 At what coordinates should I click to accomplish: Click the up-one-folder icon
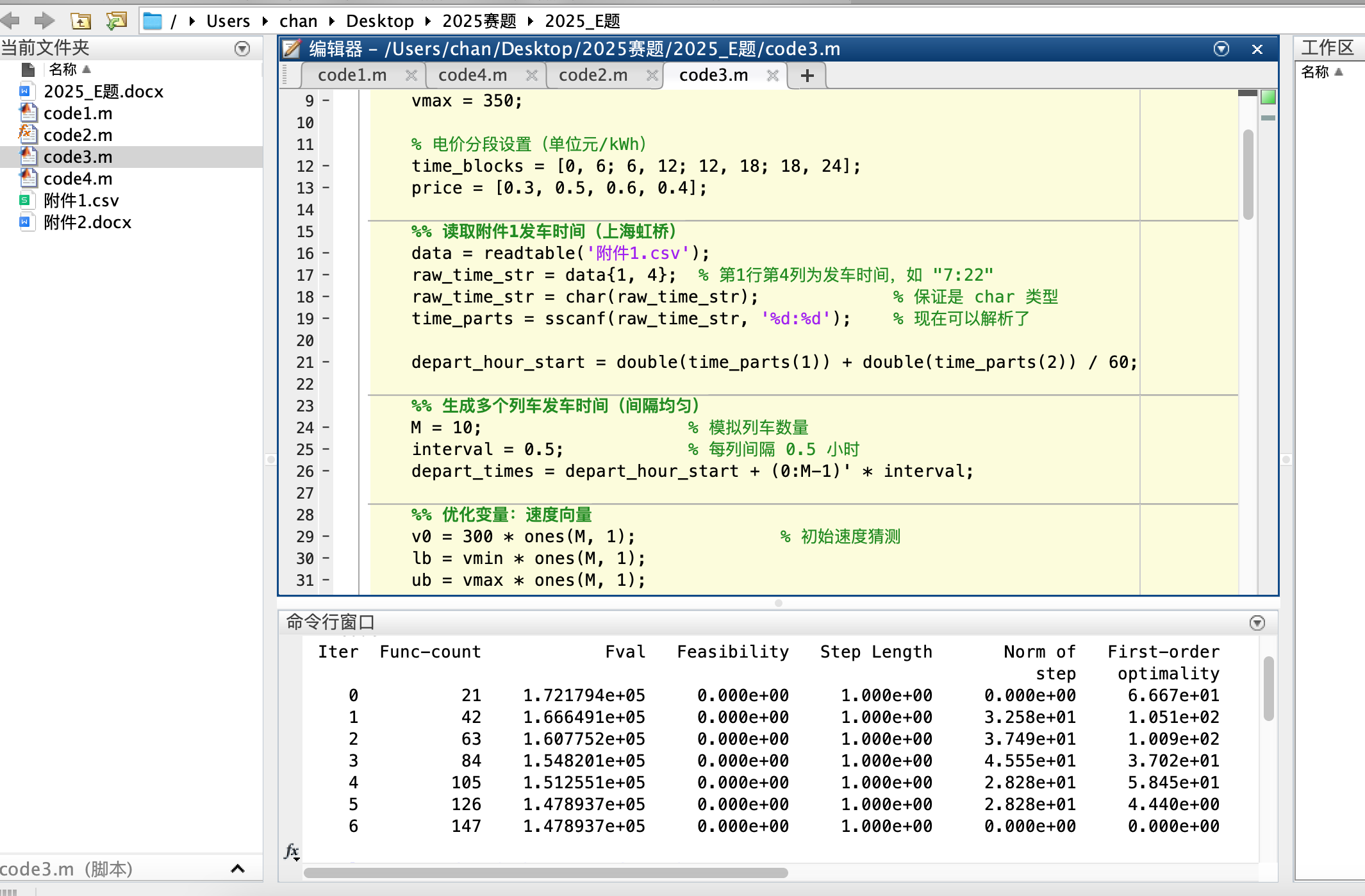(x=81, y=21)
